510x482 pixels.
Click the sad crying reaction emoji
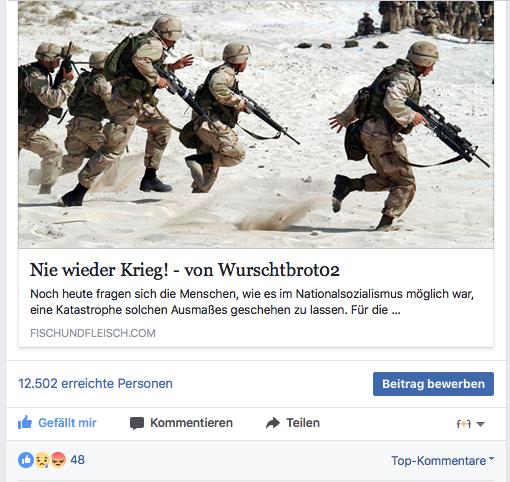coord(42,460)
